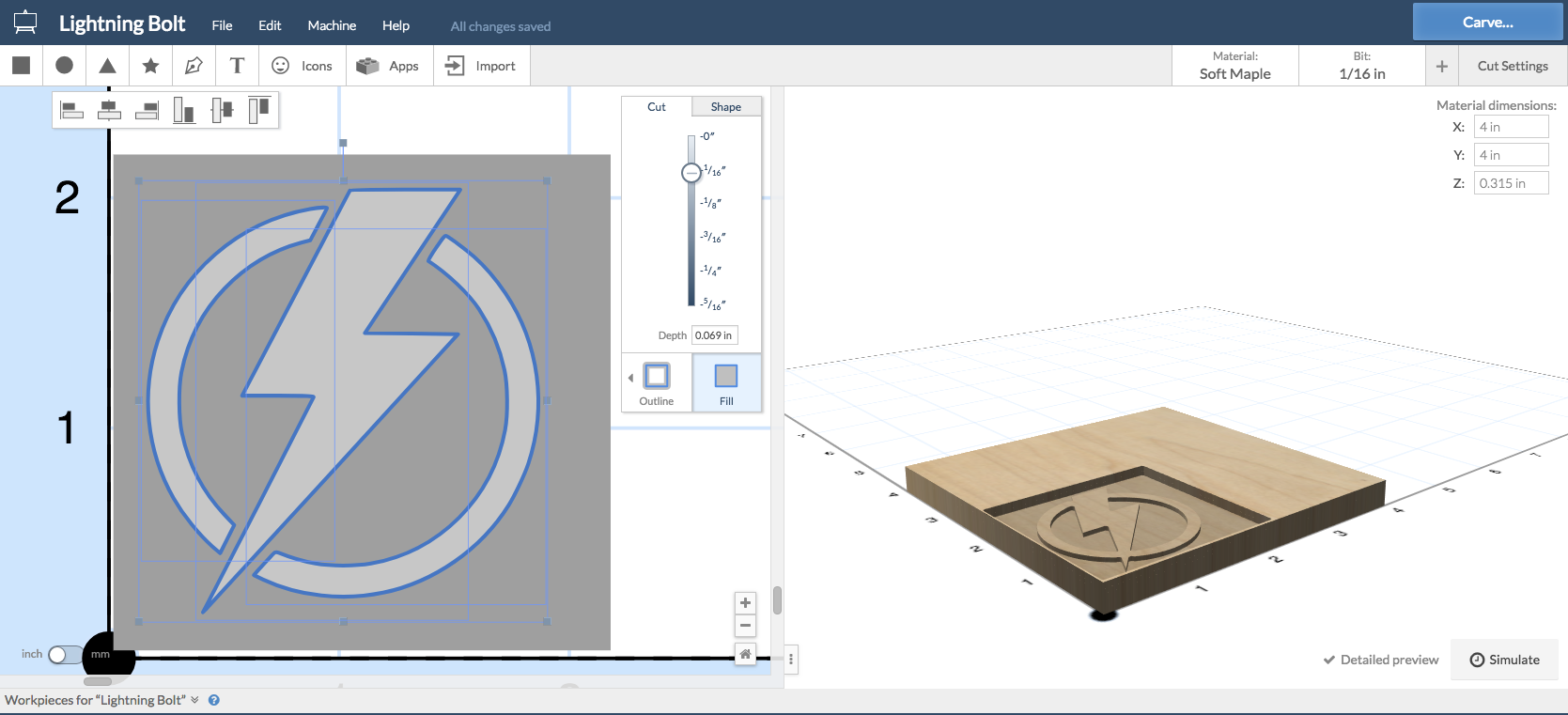Select the Star shape tool

click(x=150, y=65)
